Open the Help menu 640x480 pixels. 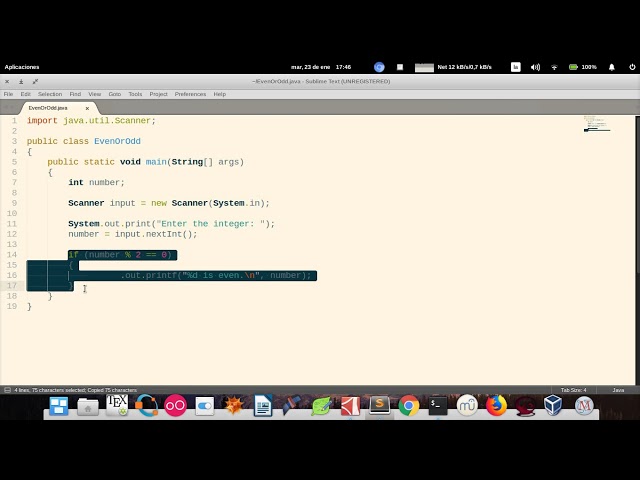pyautogui.click(x=220, y=94)
